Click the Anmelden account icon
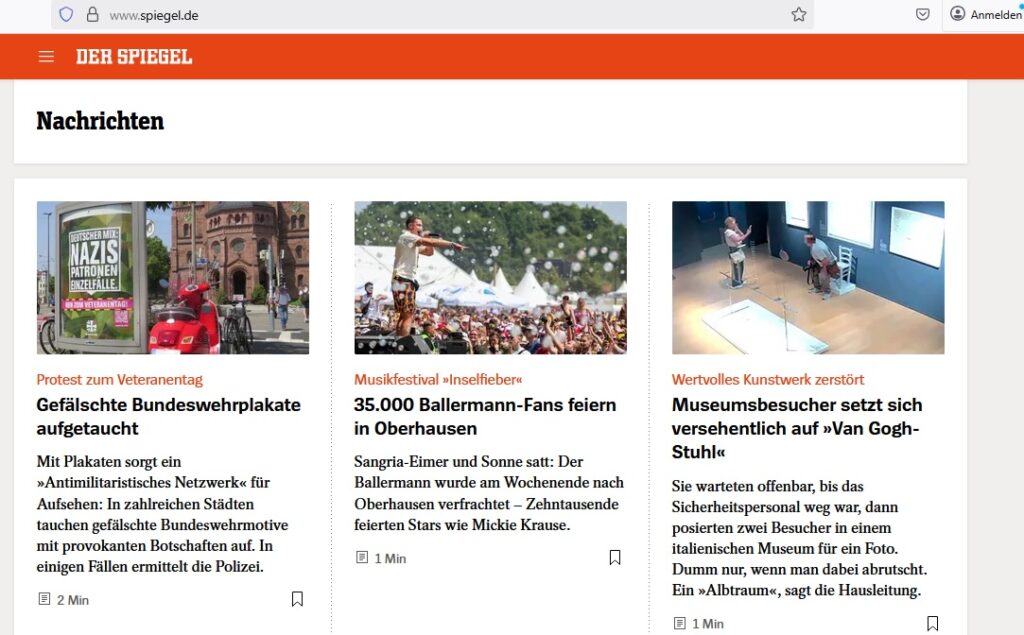 pyautogui.click(x=958, y=14)
